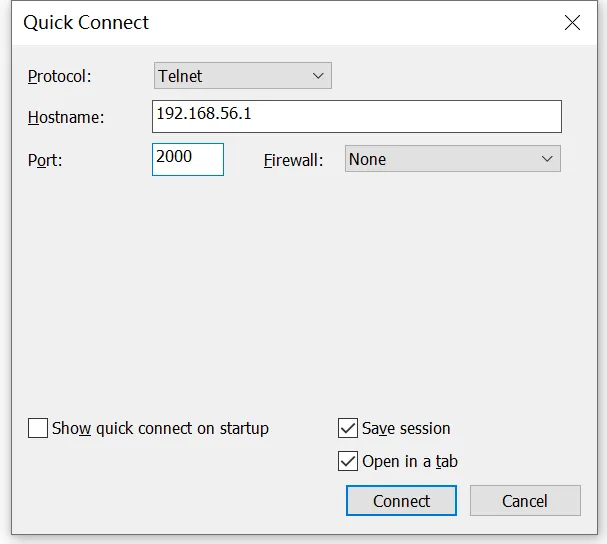Click the Protocol combo box chevron arrow
The image size is (607, 544).
[x=318, y=76]
